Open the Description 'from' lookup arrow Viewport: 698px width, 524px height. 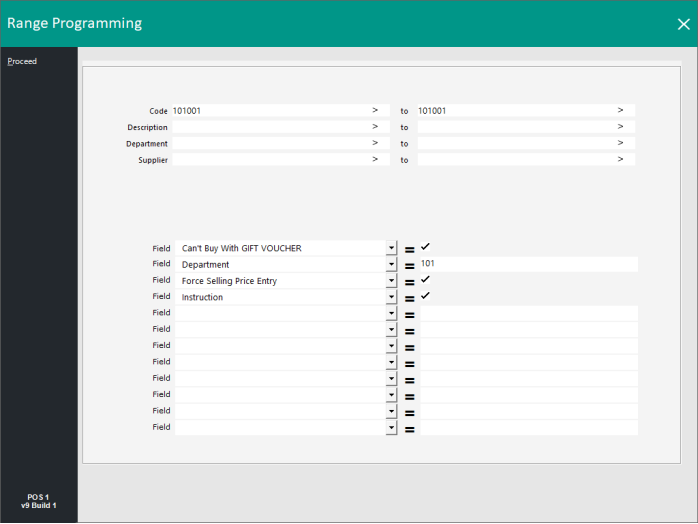click(x=375, y=127)
